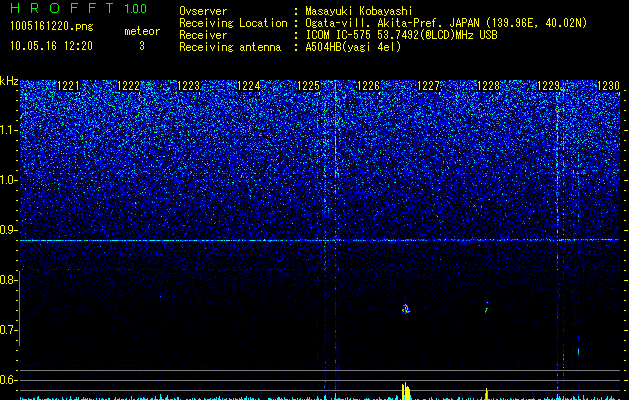Click the Receiving antenna label
629x400 pixels.
click(230, 47)
